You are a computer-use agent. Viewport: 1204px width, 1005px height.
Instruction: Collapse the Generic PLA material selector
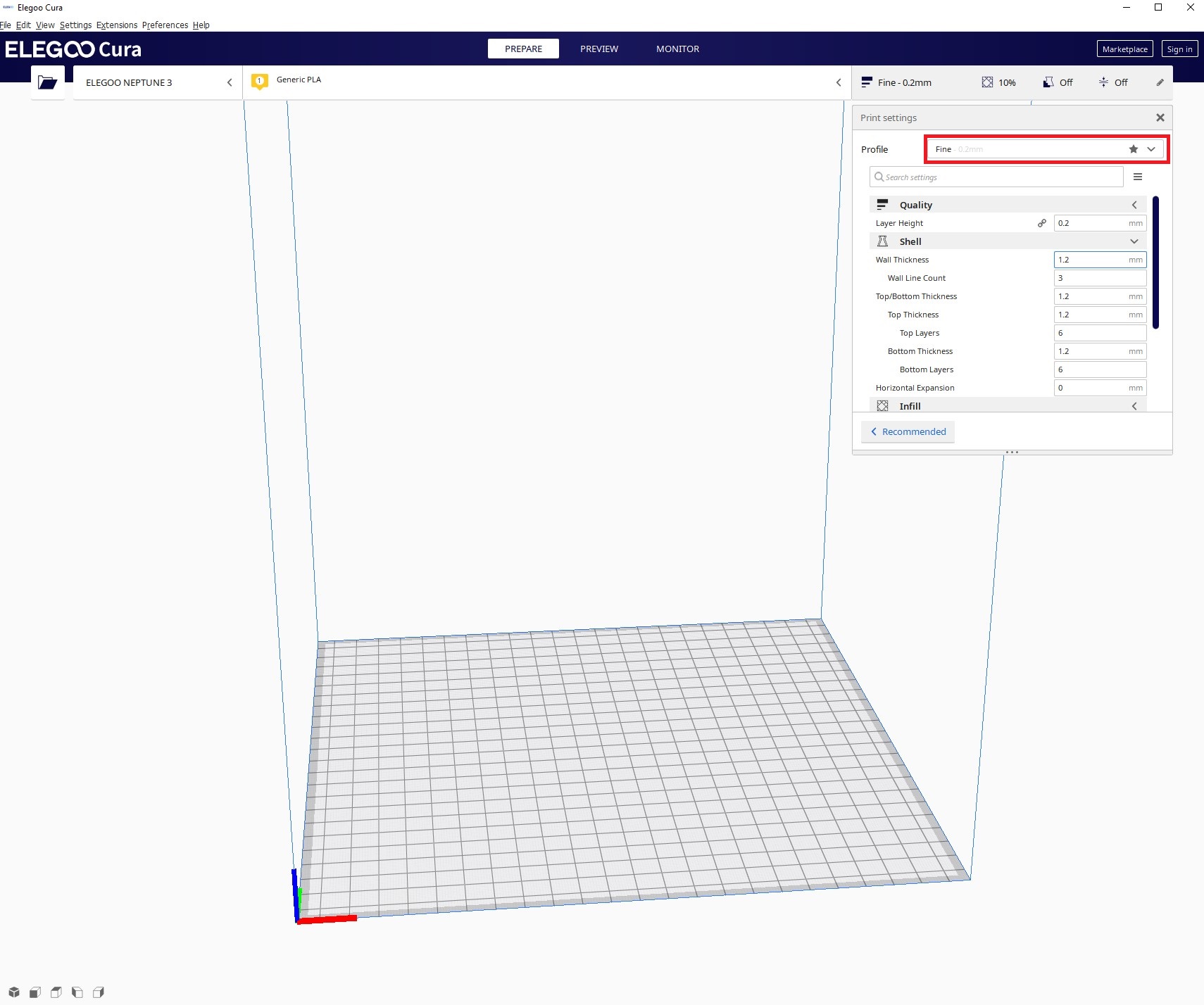pyautogui.click(x=839, y=82)
